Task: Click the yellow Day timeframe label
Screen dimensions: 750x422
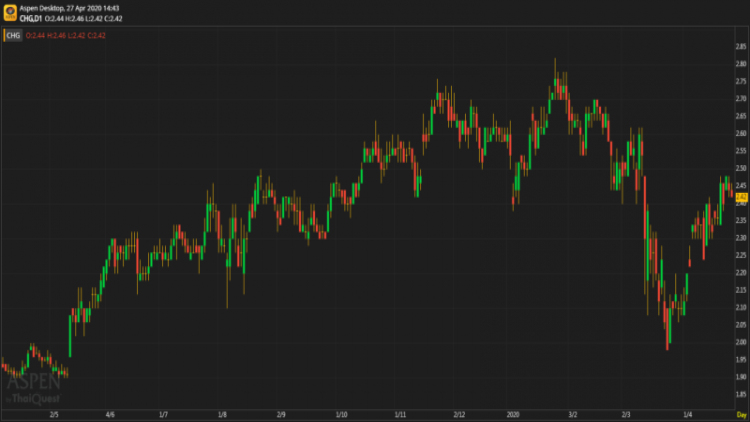Action: (740, 413)
